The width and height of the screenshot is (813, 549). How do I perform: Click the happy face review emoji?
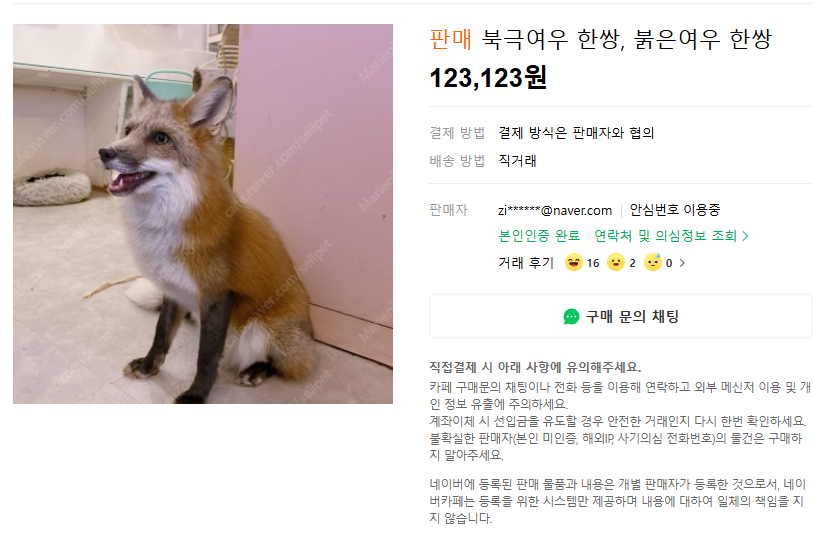pyautogui.click(x=573, y=262)
